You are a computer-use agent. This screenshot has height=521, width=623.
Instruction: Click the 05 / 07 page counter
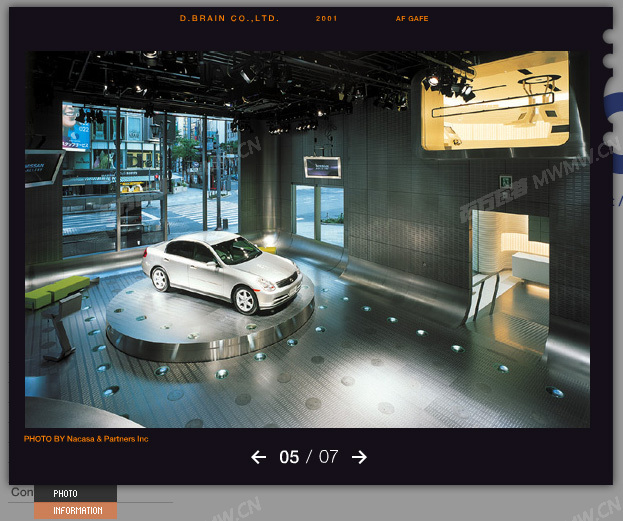(309, 457)
